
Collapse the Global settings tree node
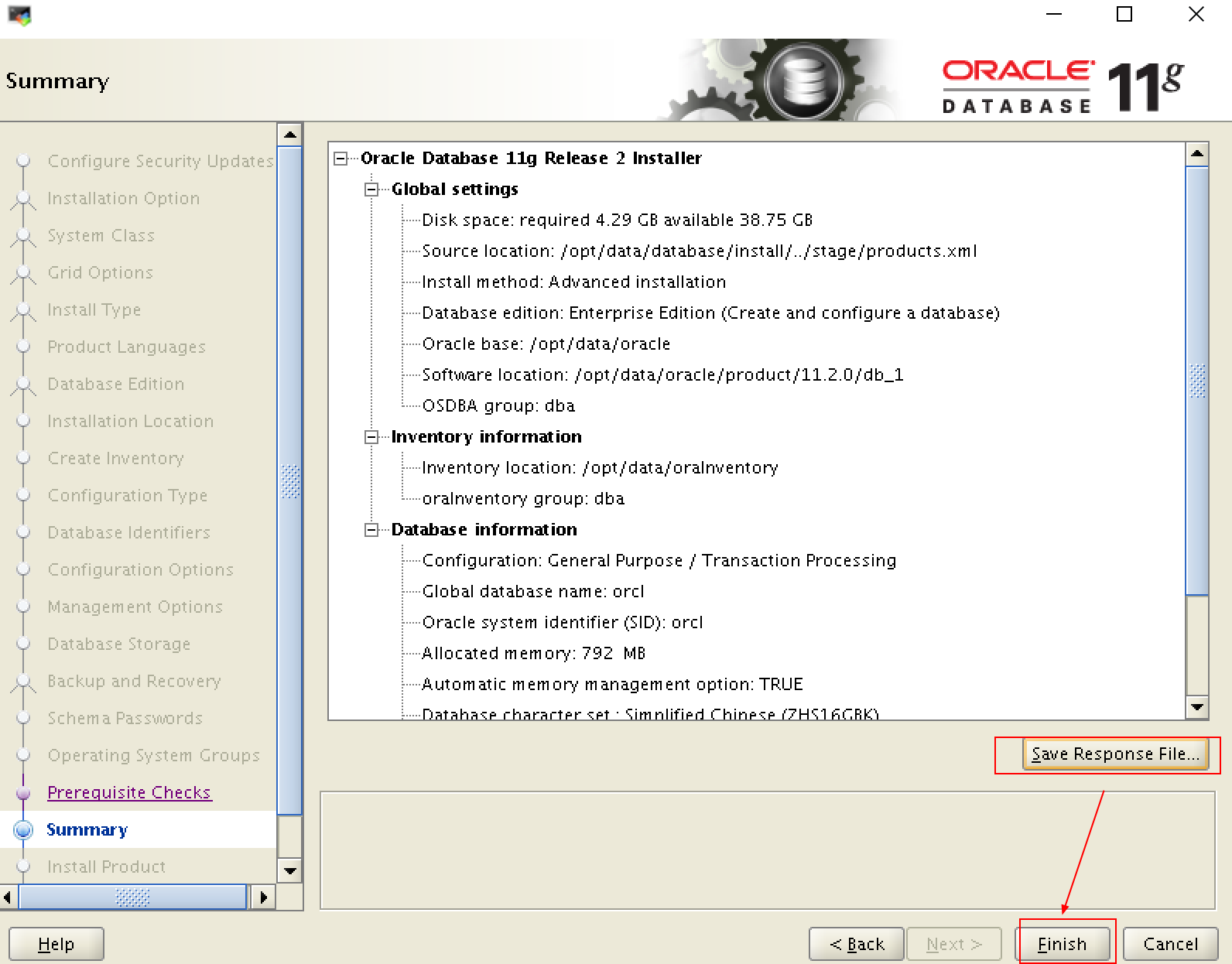coord(371,190)
